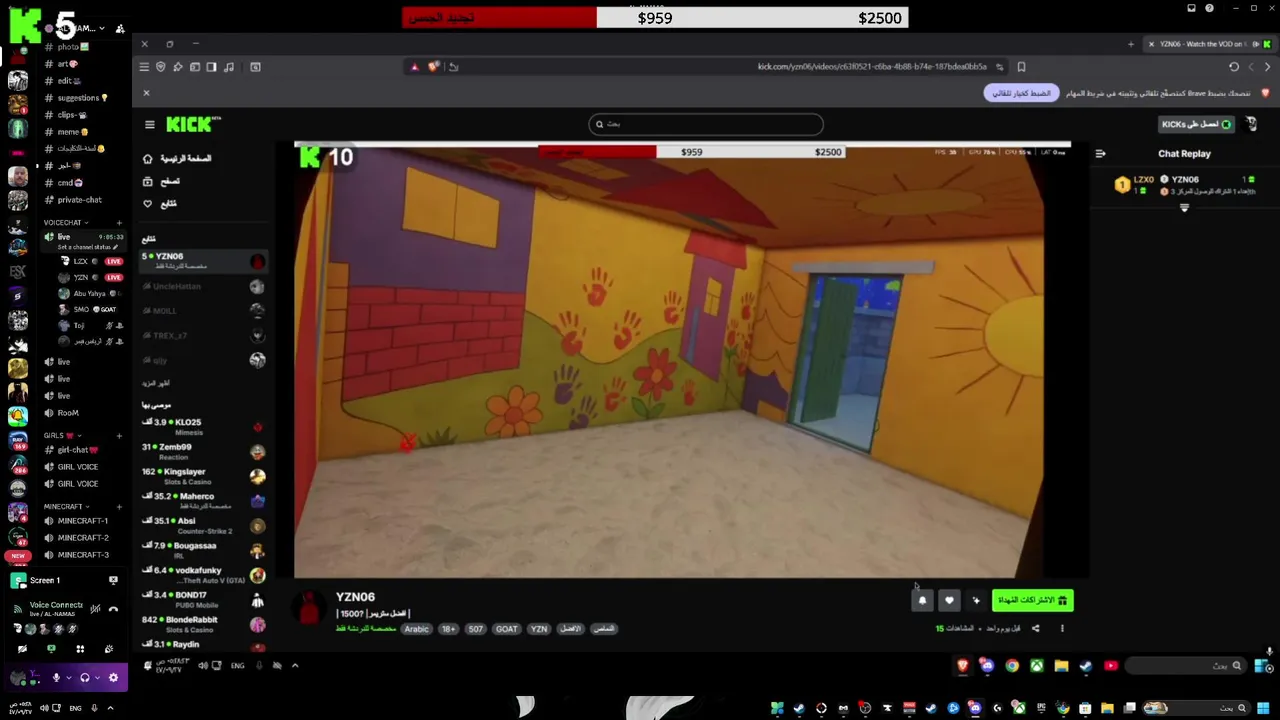Toggle Discord camera in voice panel

pyautogui.click(x=22, y=649)
